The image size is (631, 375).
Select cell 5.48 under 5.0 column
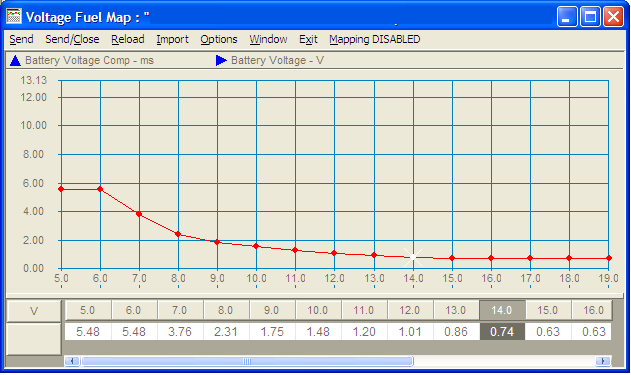(x=88, y=332)
